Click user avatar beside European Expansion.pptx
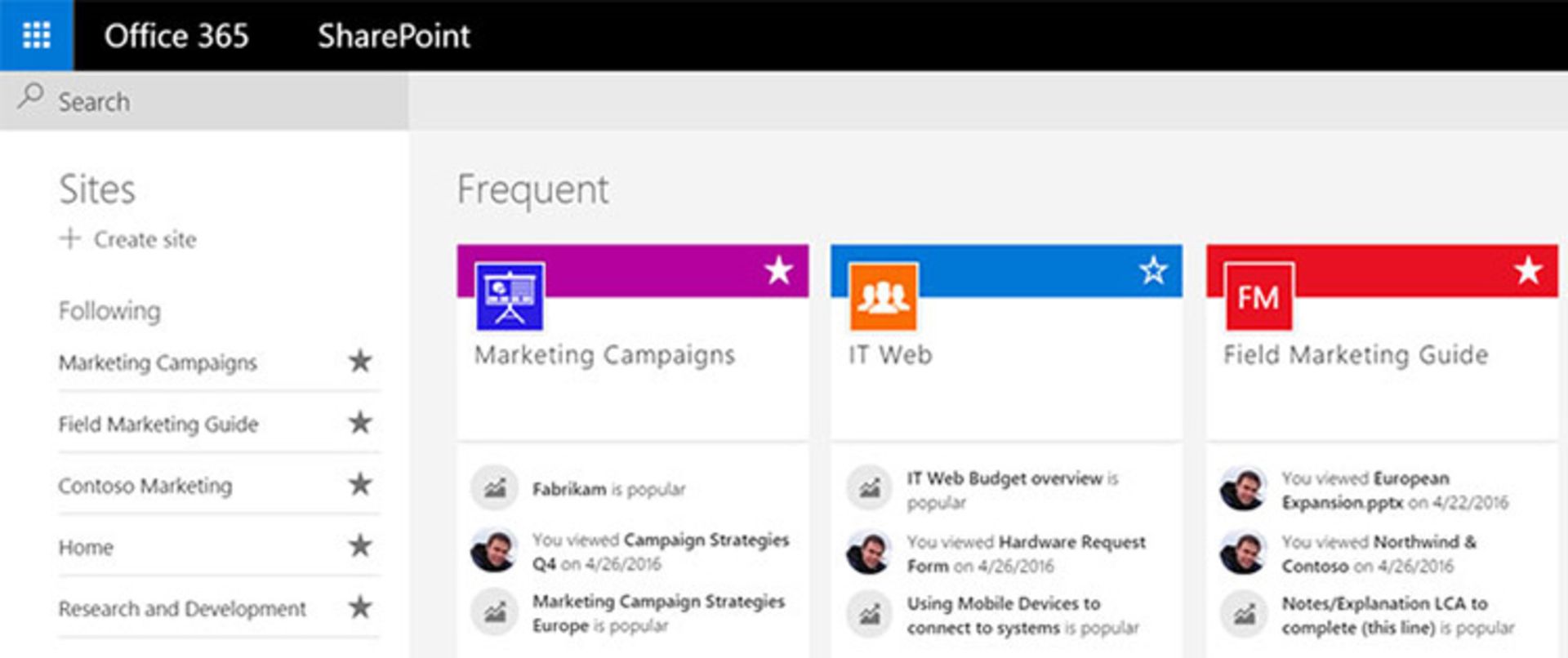 [1244, 489]
